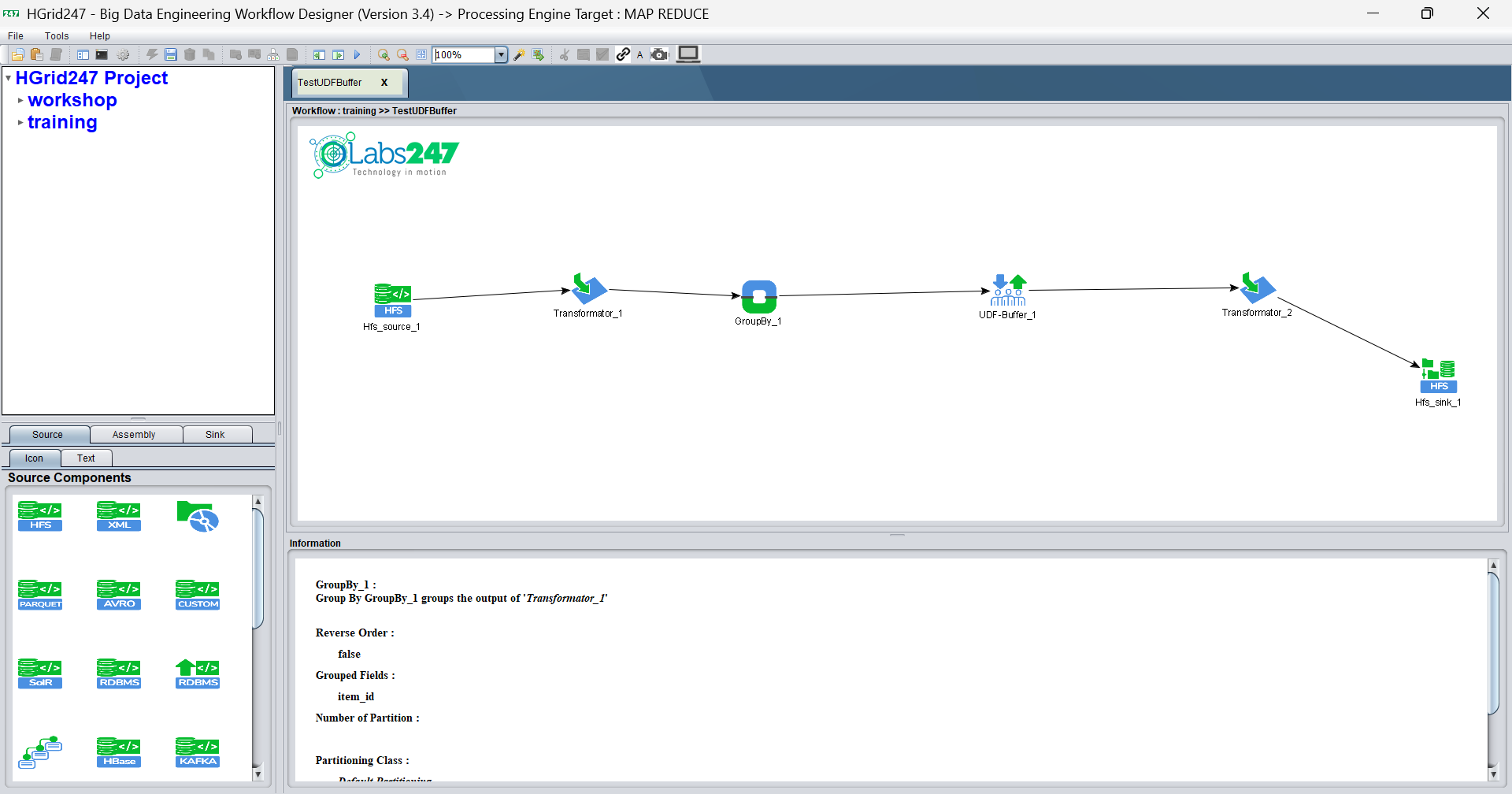The width and height of the screenshot is (1512, 794).
Task: Open the Help menu
Action: click(x=100, y=36)
